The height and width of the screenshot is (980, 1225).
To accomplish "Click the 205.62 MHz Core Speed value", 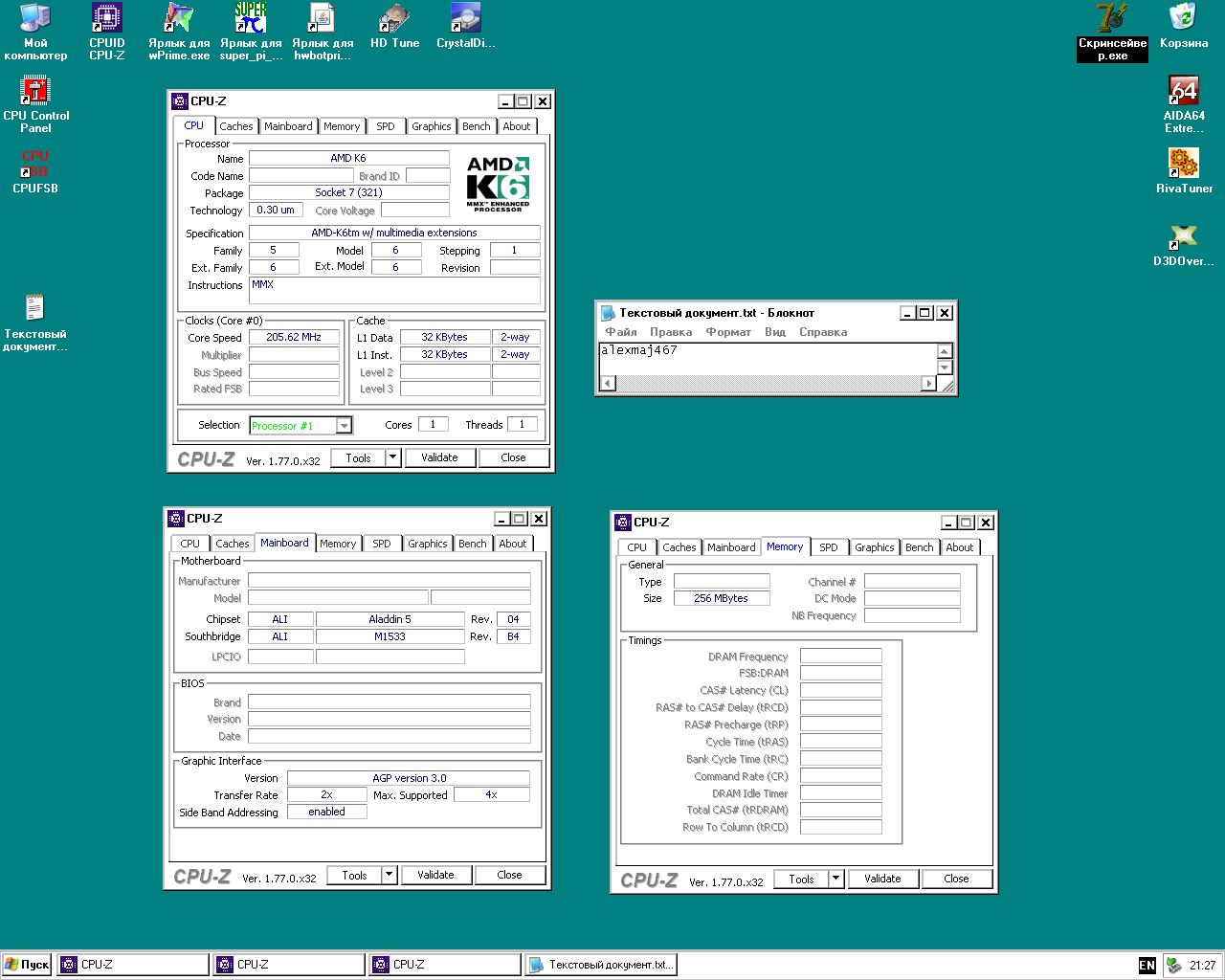I will point(294,337).
